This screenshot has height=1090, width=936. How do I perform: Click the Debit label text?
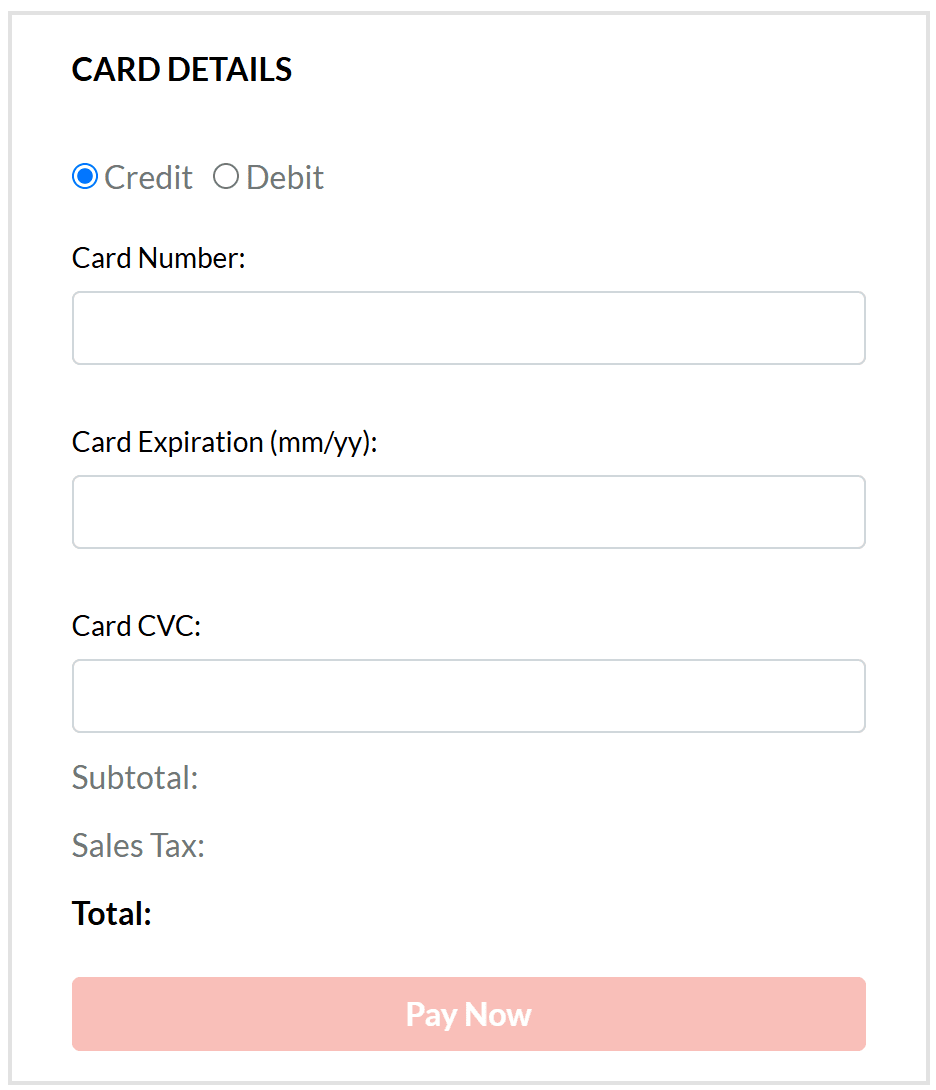[285, 177]
